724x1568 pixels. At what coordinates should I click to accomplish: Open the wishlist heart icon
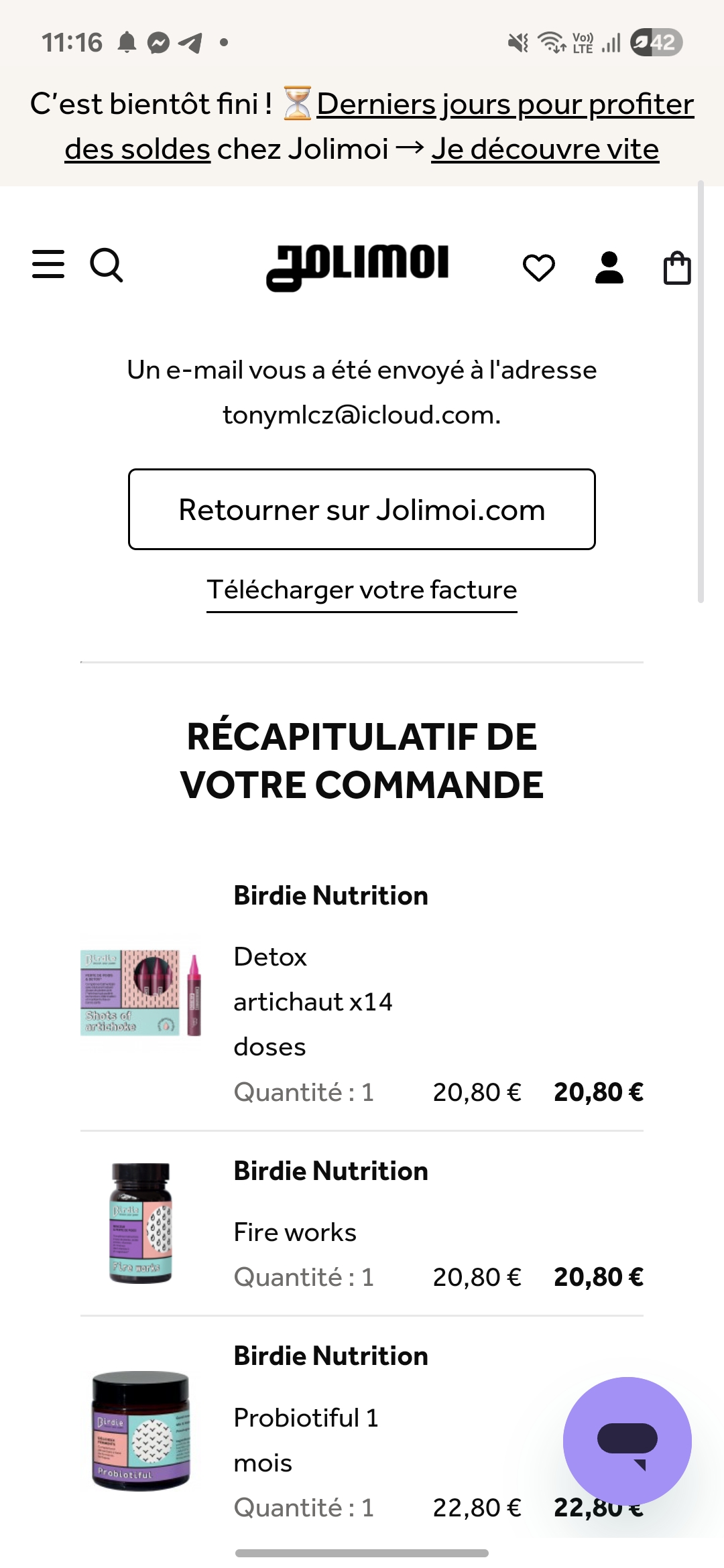[x=539, y=268]
